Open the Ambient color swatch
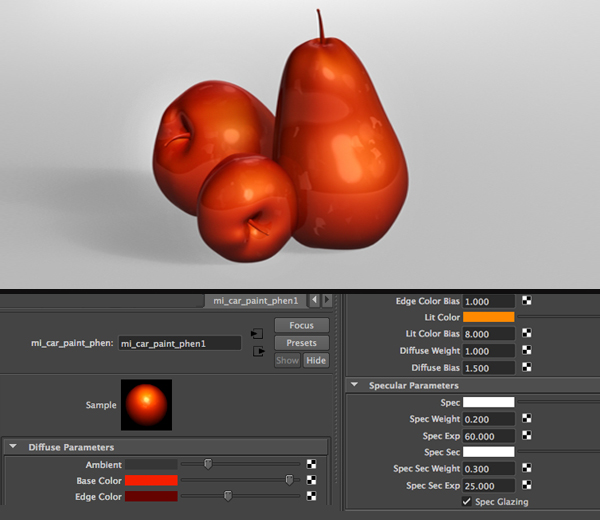Image resolution: width=600 pixels, height=520 pixels. pyautogui.click(x=151, y=465)
